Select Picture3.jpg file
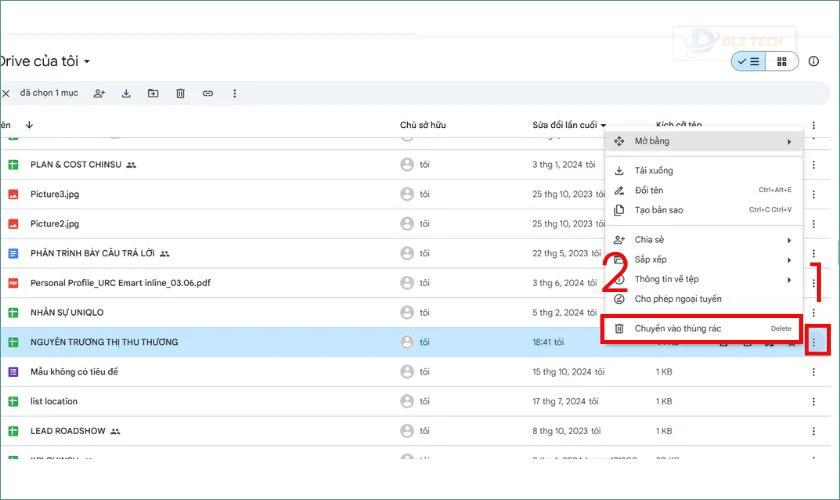This screenshot has width=840, height=500. [55, 194]
